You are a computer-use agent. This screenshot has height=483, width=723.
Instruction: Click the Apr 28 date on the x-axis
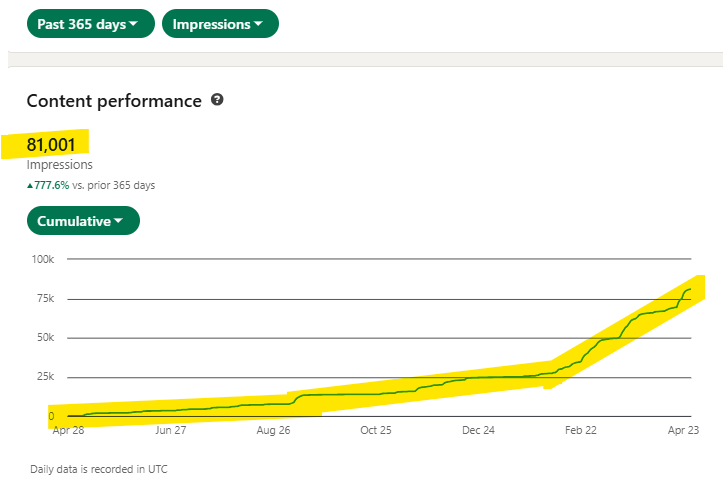(67, 431)
